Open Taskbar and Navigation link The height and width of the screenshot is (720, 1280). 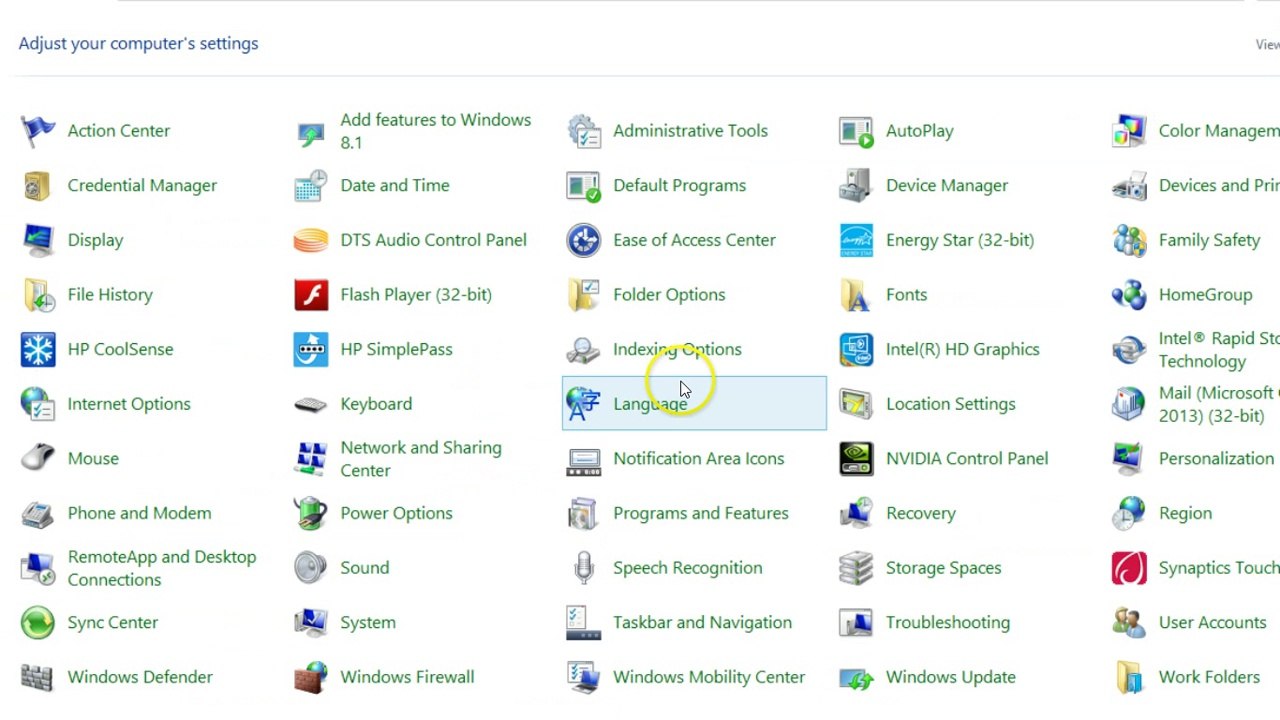[x=703, y=622]
